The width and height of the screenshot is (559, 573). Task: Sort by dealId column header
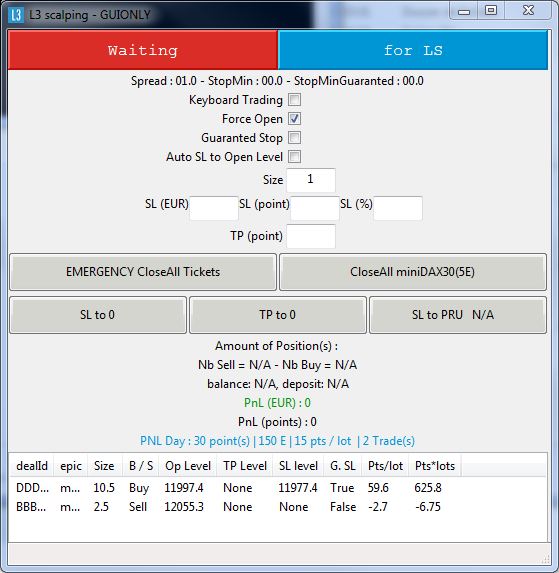point(32,466)
